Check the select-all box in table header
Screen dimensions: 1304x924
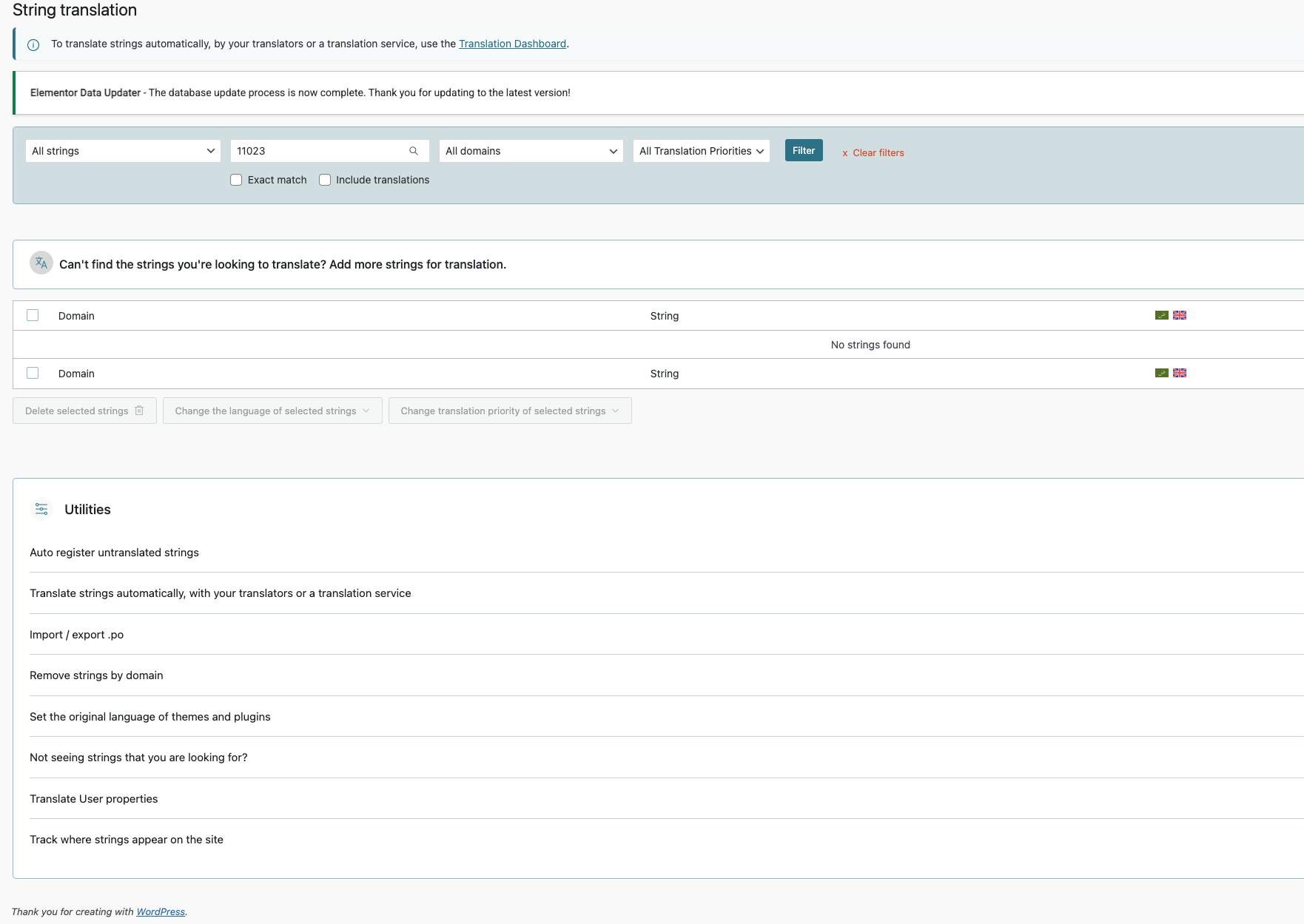[x=33, y=315]
